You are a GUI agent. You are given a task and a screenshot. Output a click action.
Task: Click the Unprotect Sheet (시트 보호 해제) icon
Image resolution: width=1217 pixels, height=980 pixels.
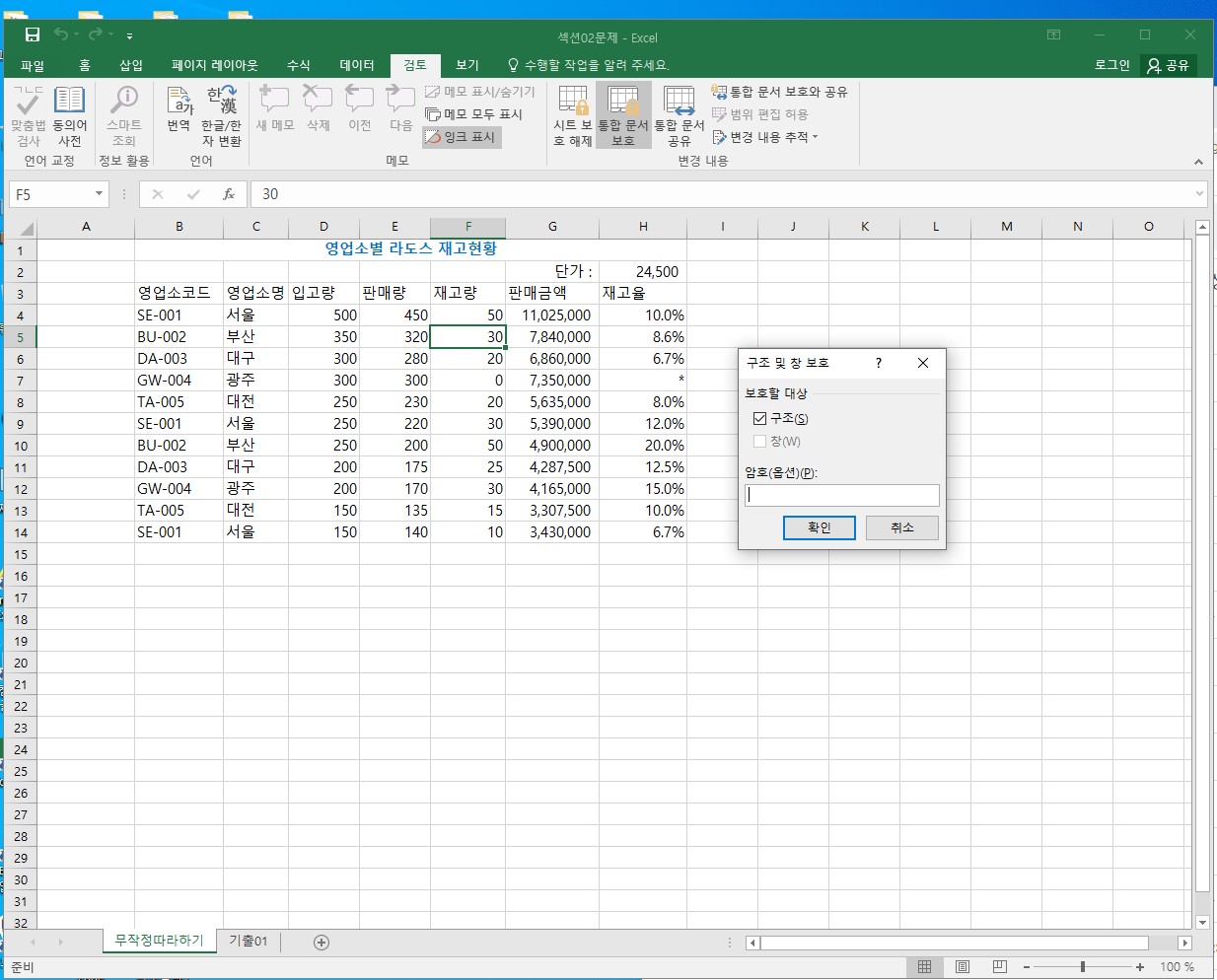point(572,115)
